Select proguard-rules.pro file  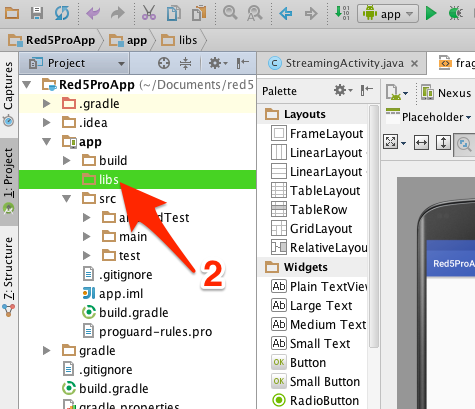pyautogui.click(x=147, y=332)
